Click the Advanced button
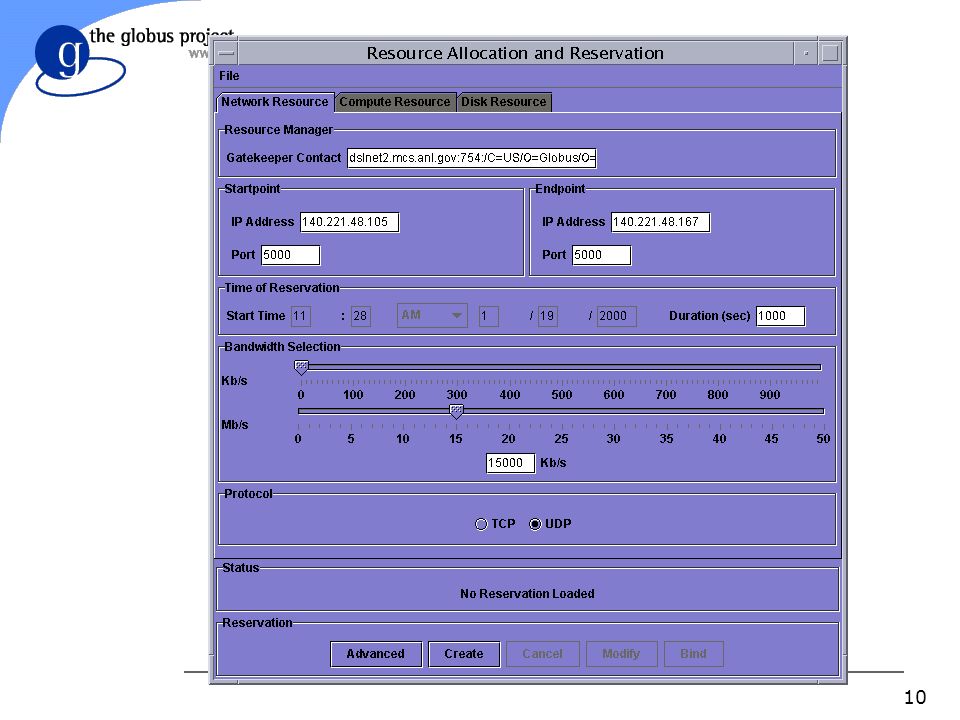This screenshot has height=720, width=960. pos(376,654)
